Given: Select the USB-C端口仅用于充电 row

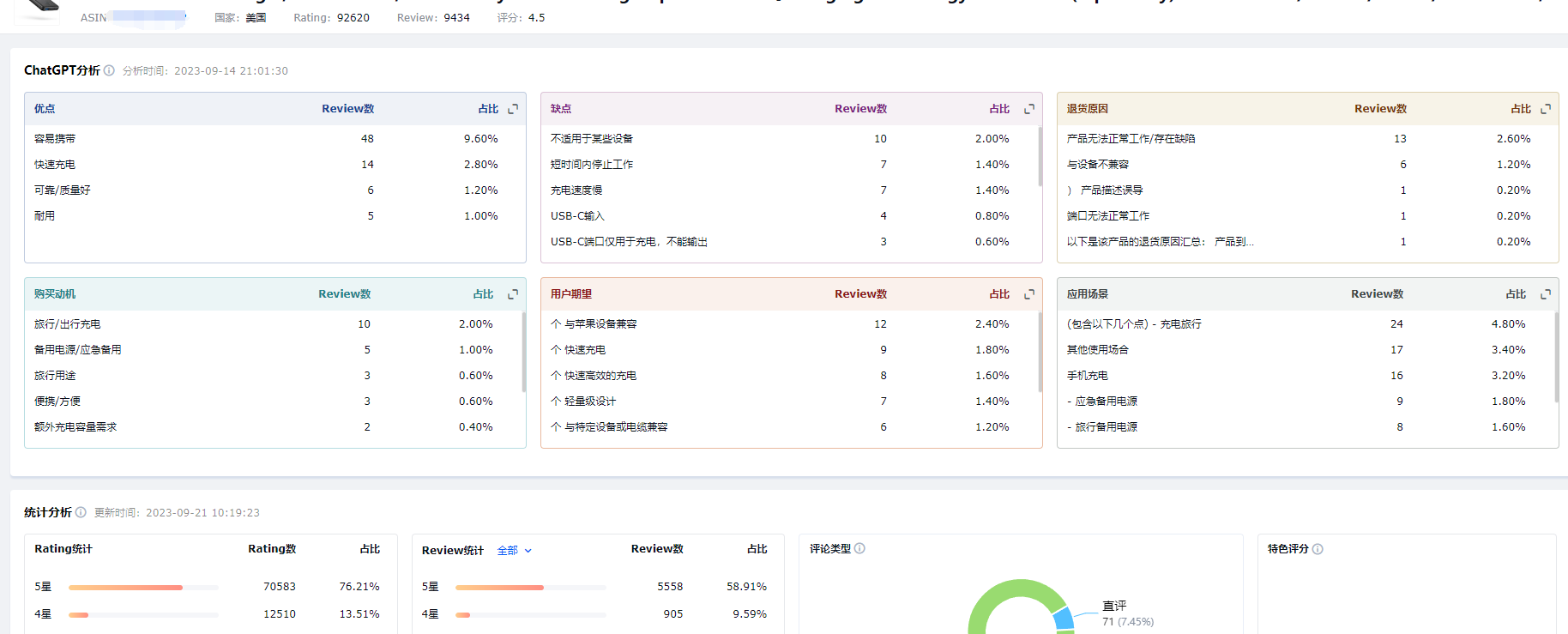Looking at the screenshot, I should click(789, 242).
